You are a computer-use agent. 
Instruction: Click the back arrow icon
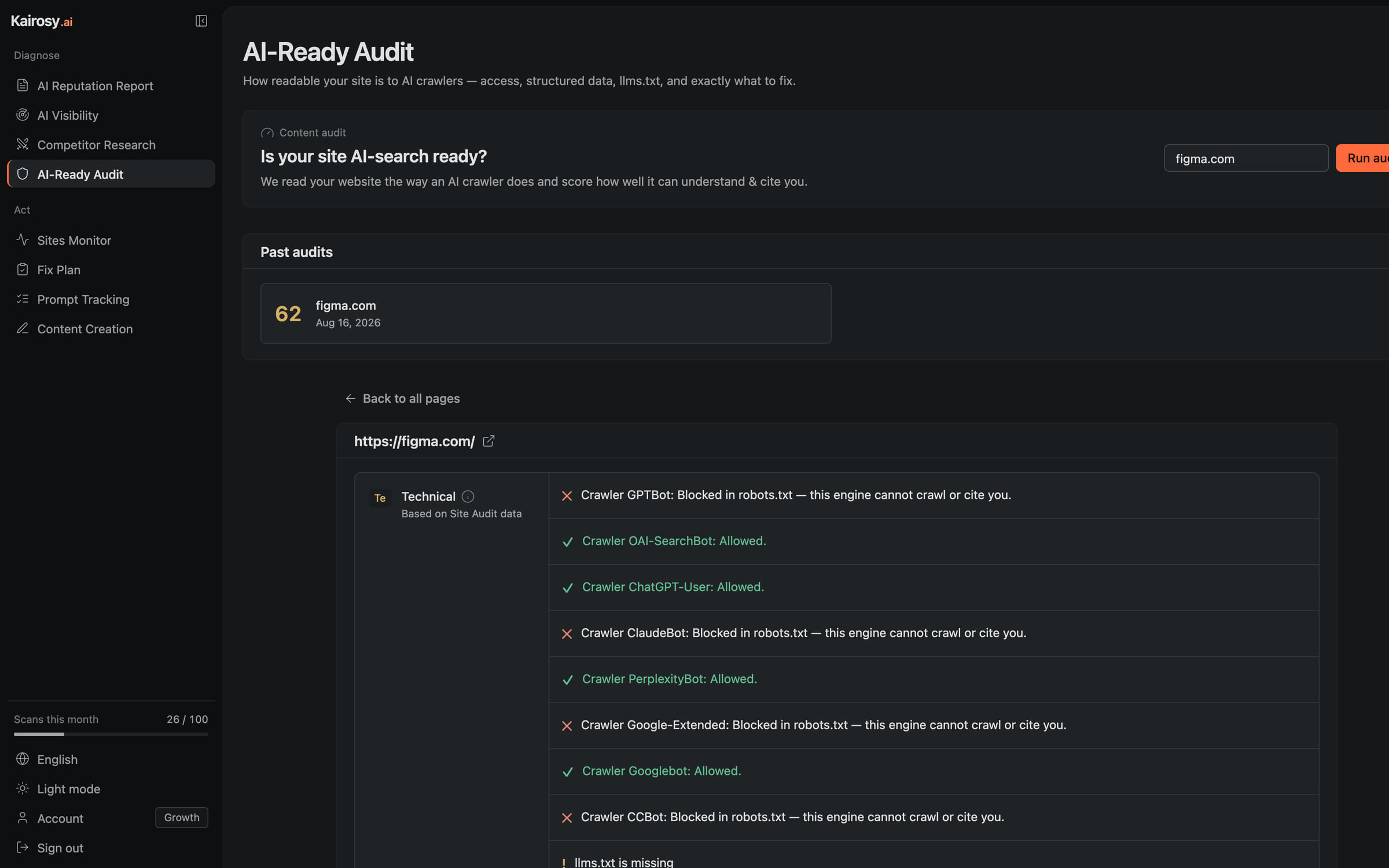[x=350, y=398]
